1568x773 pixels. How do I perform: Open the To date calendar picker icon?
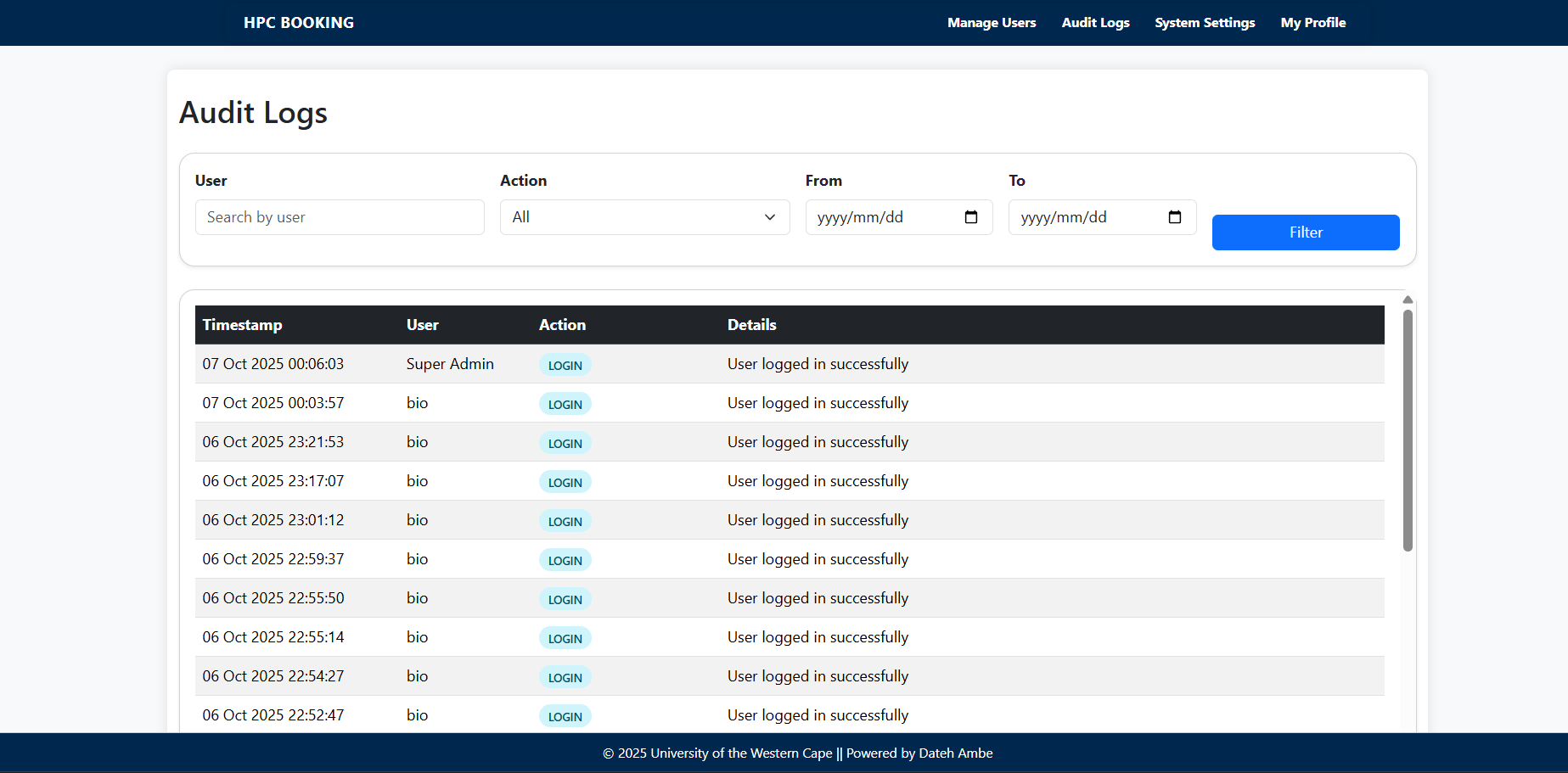click(1175, 217)
